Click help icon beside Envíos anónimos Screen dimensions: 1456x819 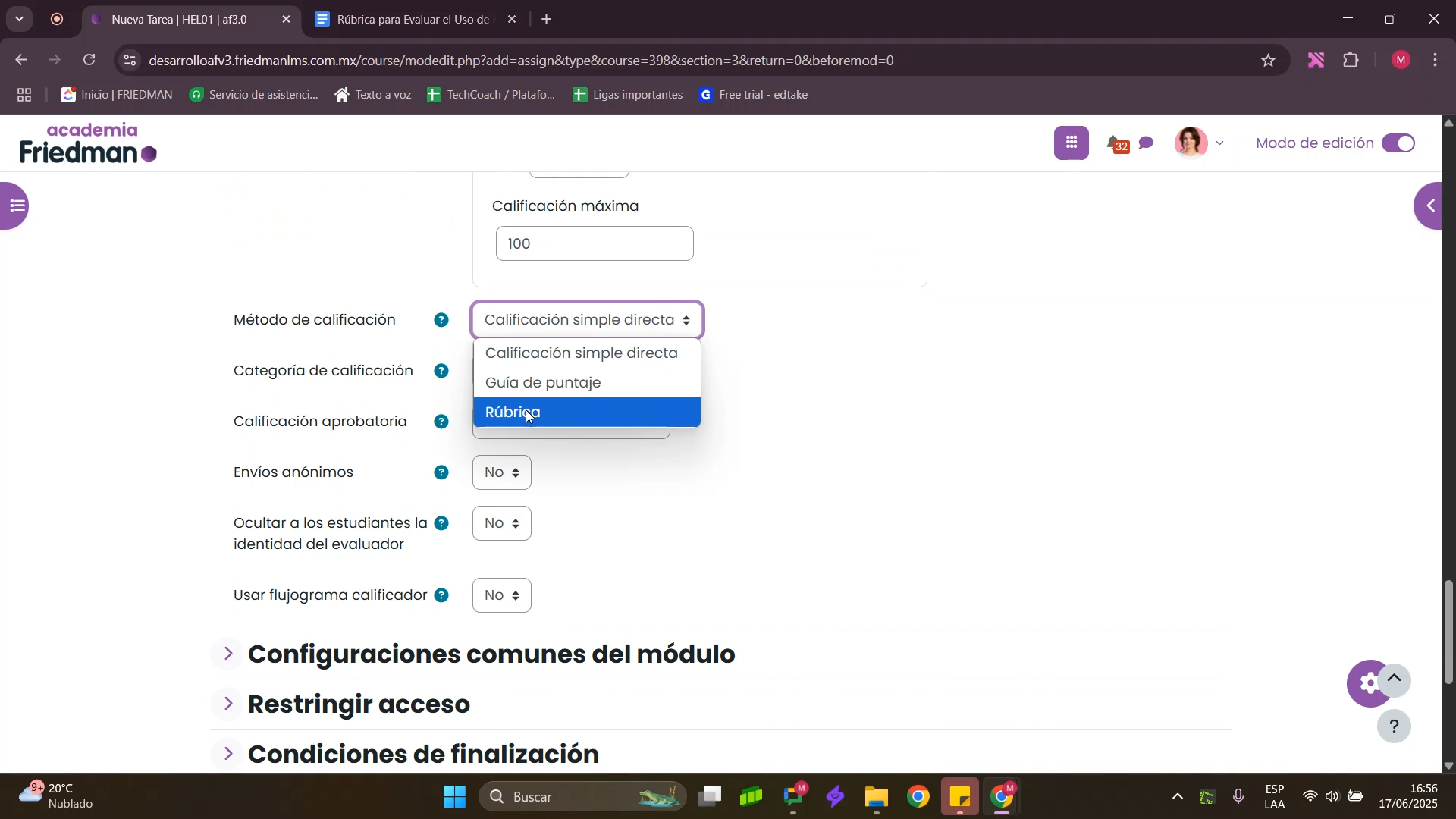[441, 473]
